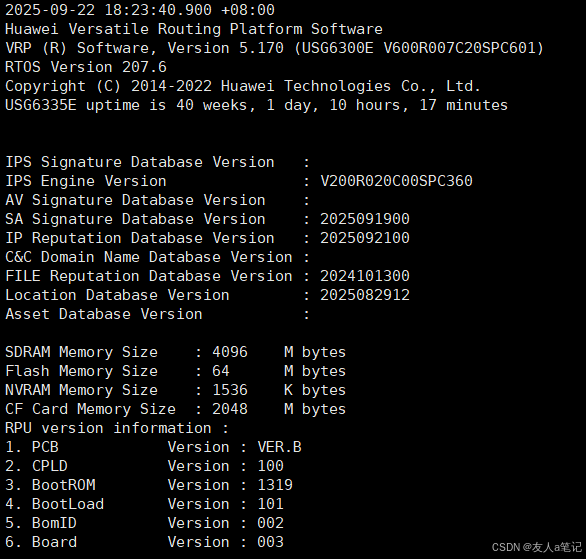
Task: Click '5. BomID' row label
Action: (41, 524)
